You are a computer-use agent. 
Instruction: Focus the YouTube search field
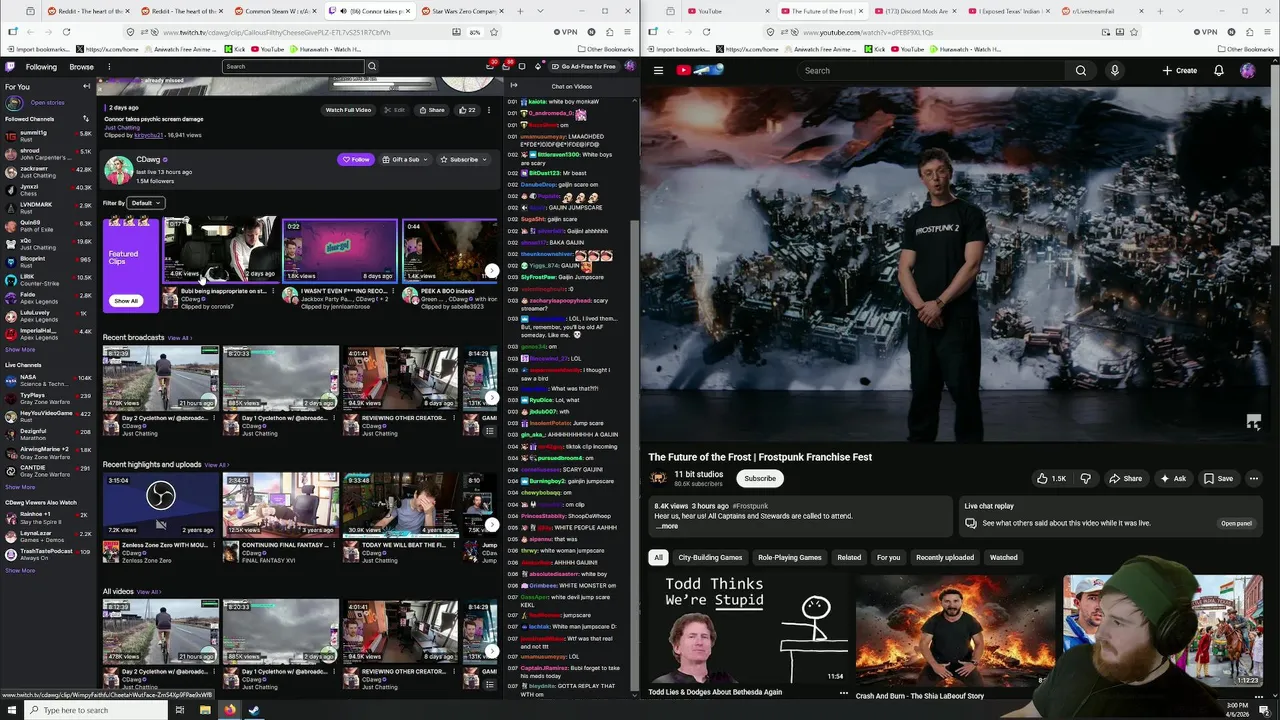pyautogui.click(x=932, y=71)
